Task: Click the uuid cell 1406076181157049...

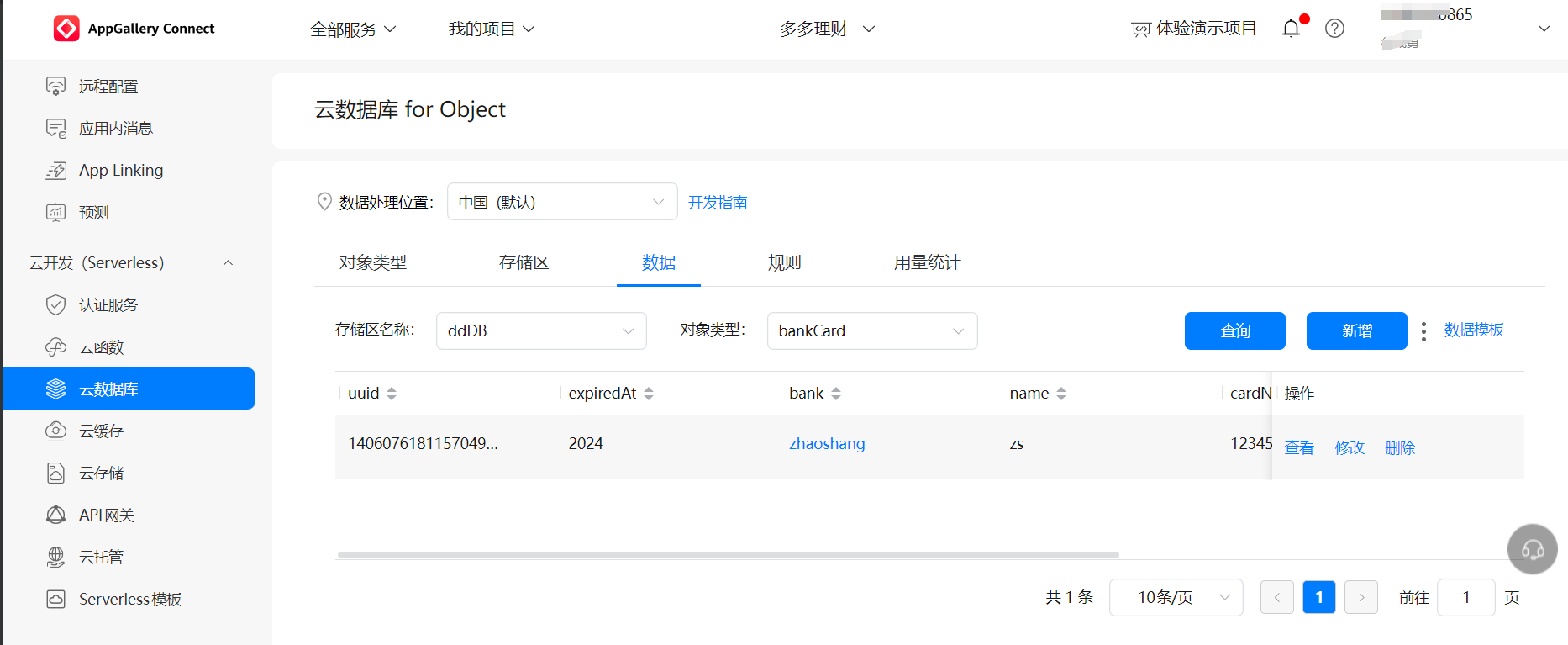Action: [423, 443]
